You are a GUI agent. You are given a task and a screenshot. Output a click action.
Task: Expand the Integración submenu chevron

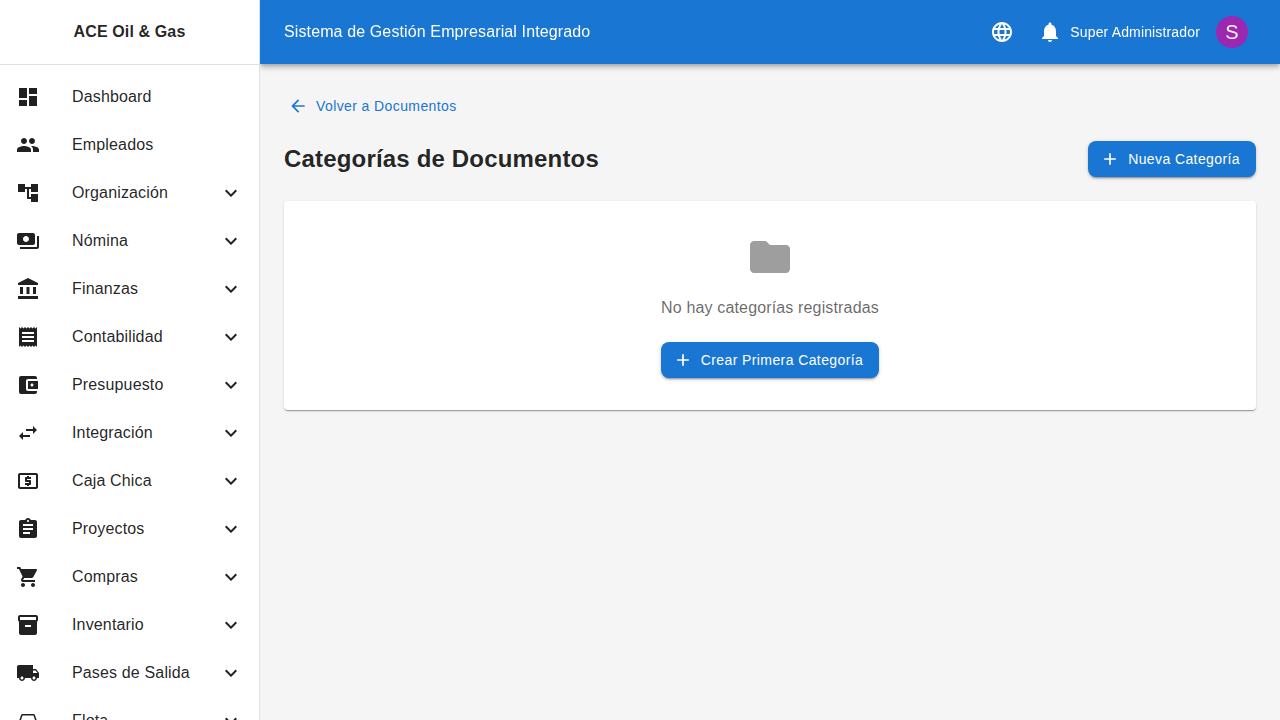point(231,432)
